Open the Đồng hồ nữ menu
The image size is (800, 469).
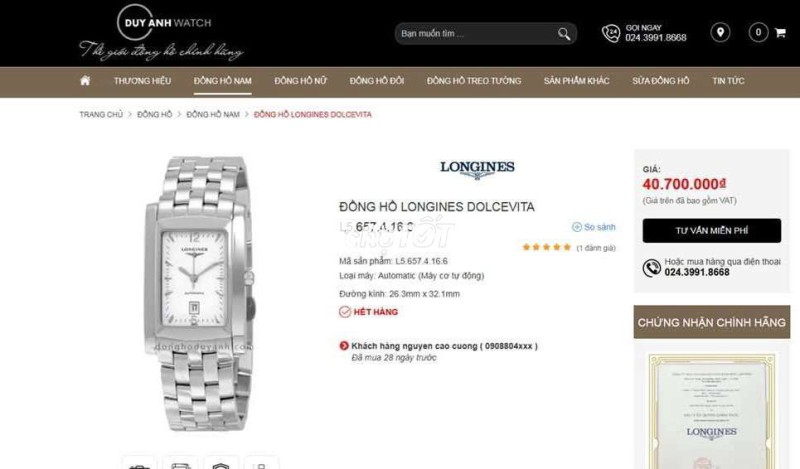point(301,81)
